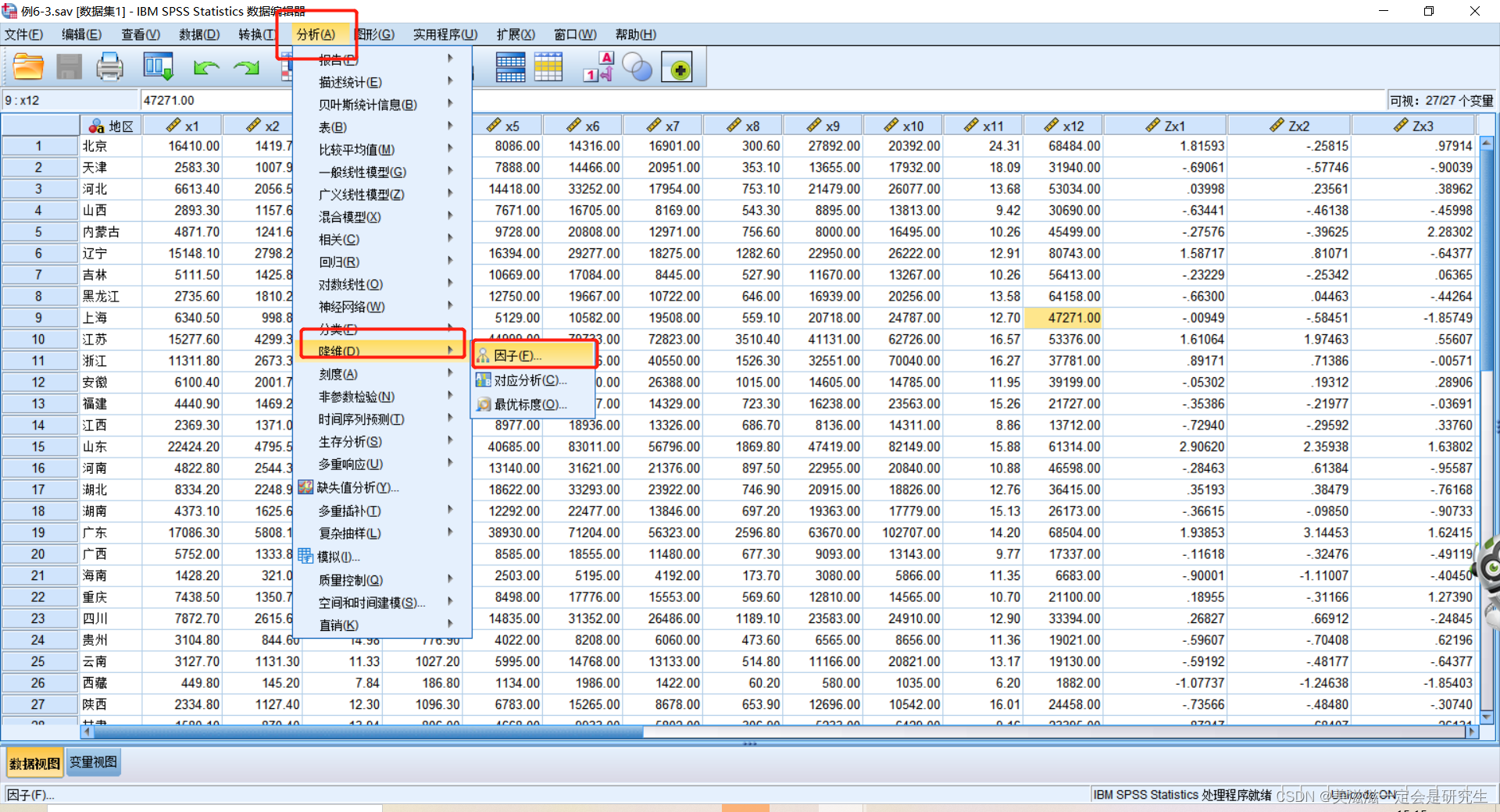This screenshot has width=1500, height=812.
Task: Switch to the 数据视图 tab
Action: click(34, 764)
